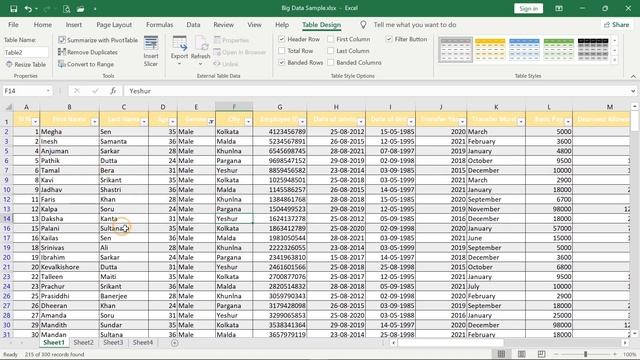
Task: Click the zoom slider handle
Action: pyautogui.click(x=585, y=354)
